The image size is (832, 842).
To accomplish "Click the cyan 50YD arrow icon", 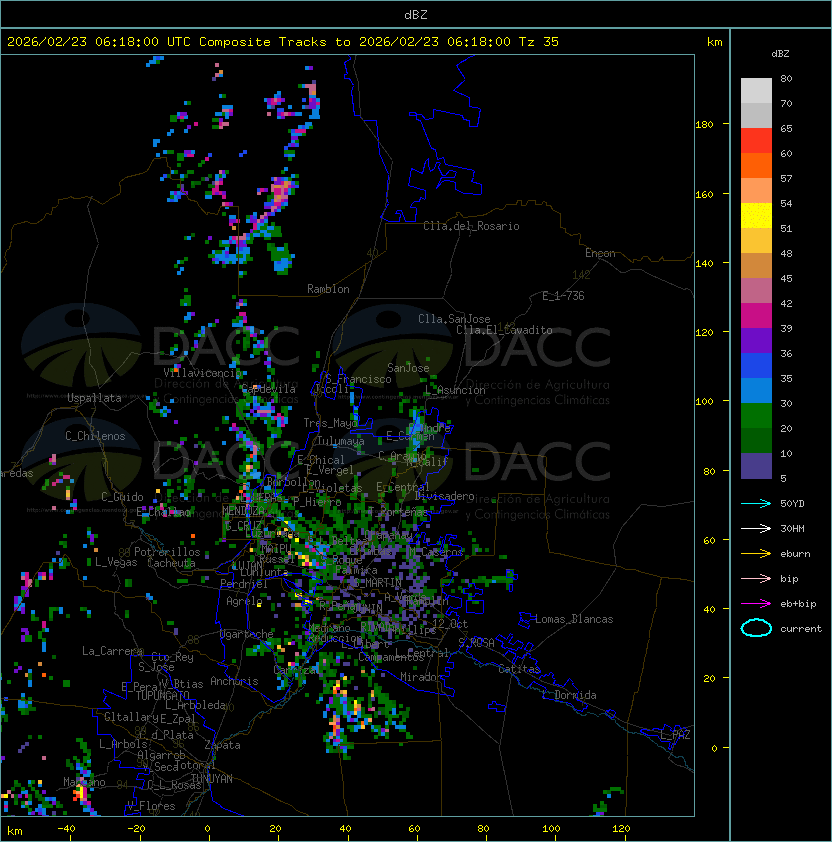I will point(756,503).
